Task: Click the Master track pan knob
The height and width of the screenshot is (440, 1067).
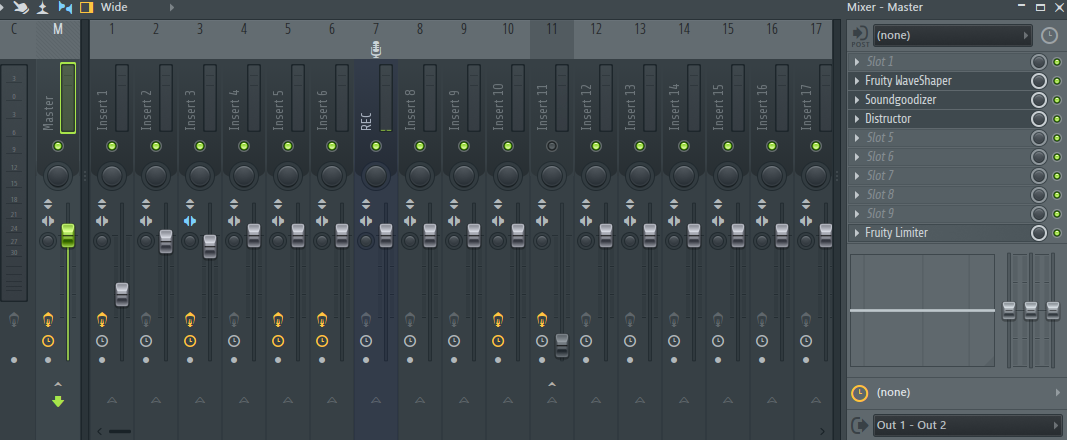Action: 58,175
